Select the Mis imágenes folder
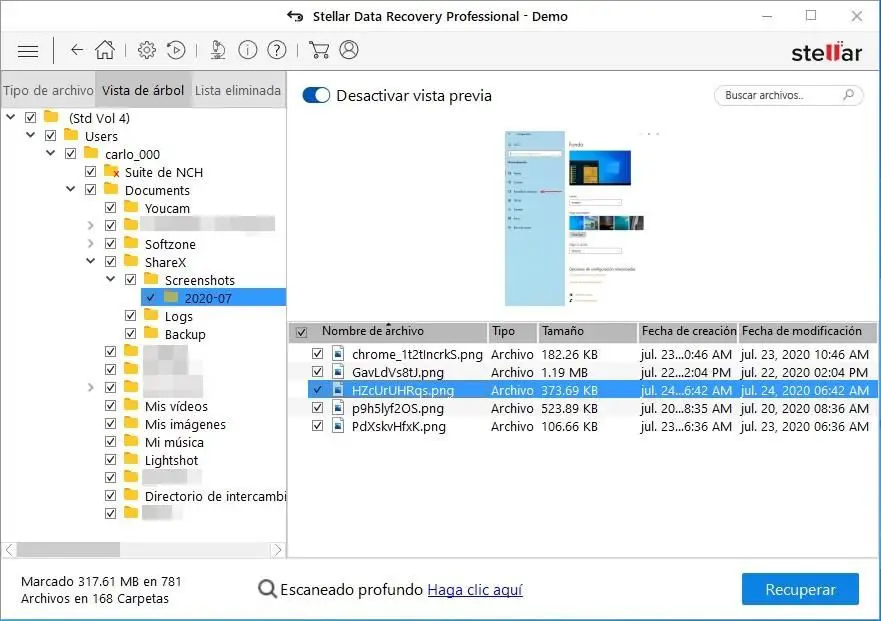Screen dimensions: 881x621 click(x=185, y=424)
